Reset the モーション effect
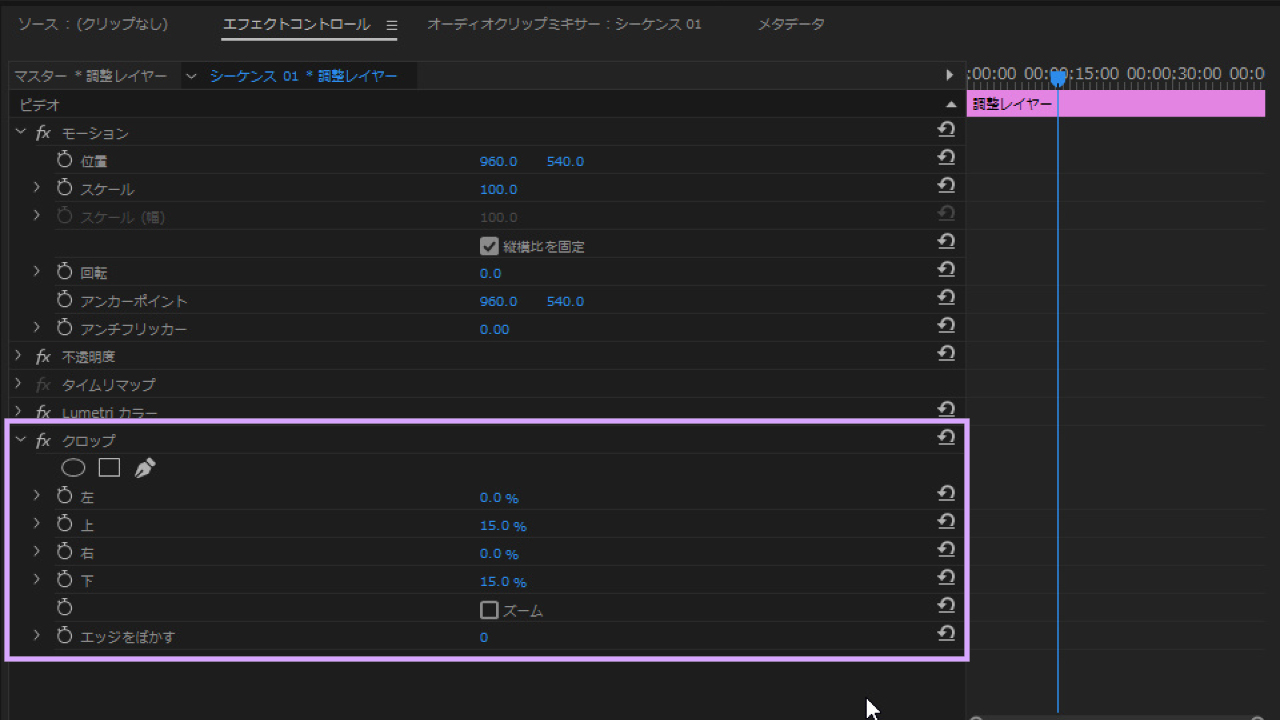The image size is (1280, 720). coord(946,129)
